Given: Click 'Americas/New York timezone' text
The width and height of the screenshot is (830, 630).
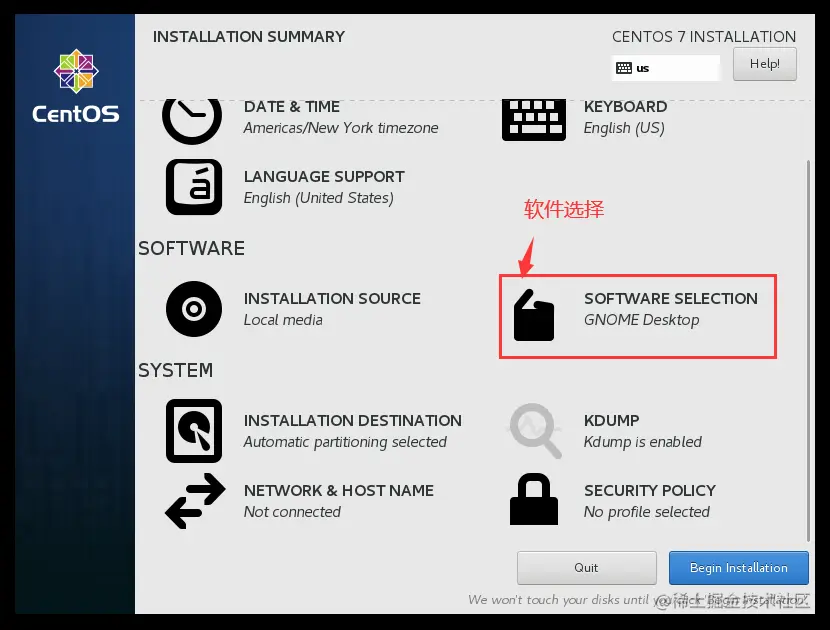Looking at the screenshot, I should coord(341,128).
